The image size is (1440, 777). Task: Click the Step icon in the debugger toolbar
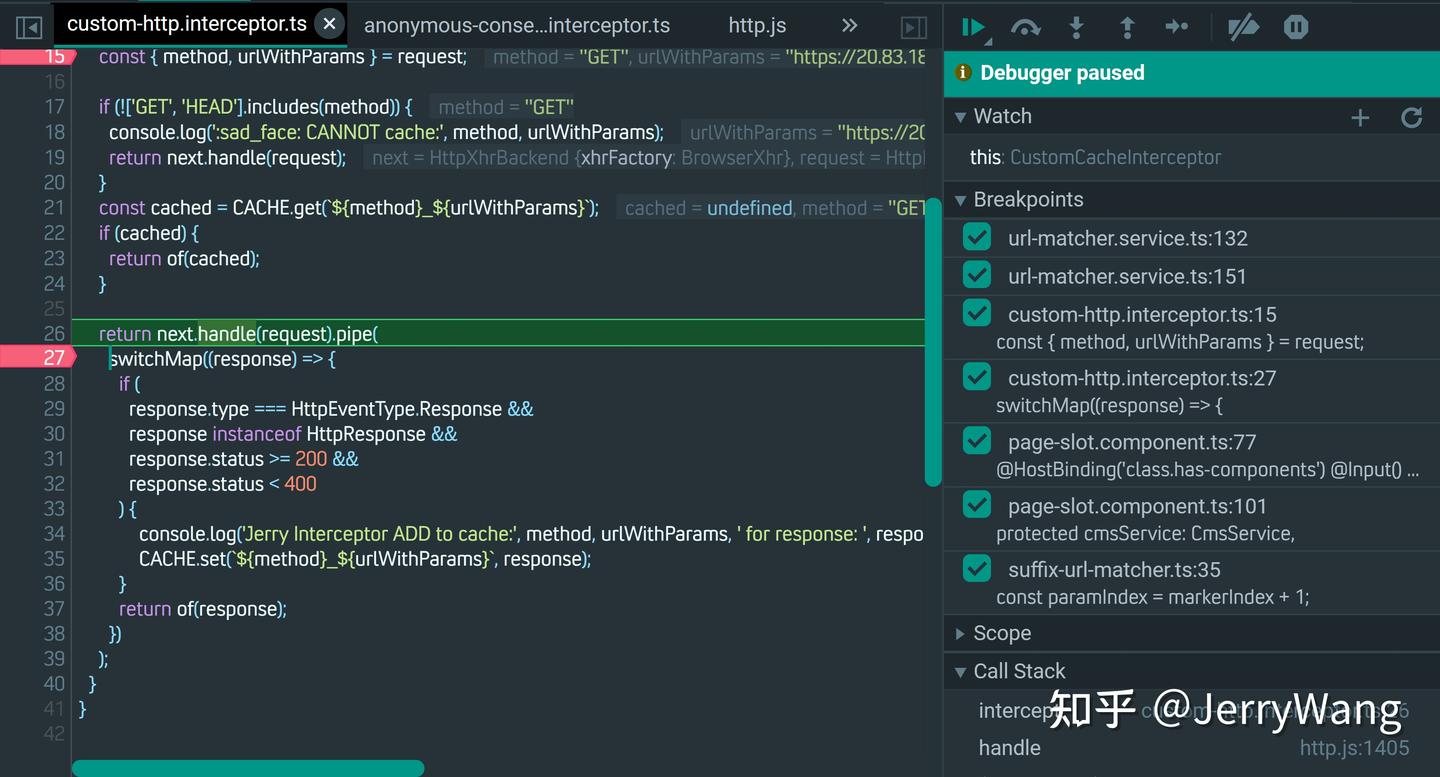pos(1177,27)
